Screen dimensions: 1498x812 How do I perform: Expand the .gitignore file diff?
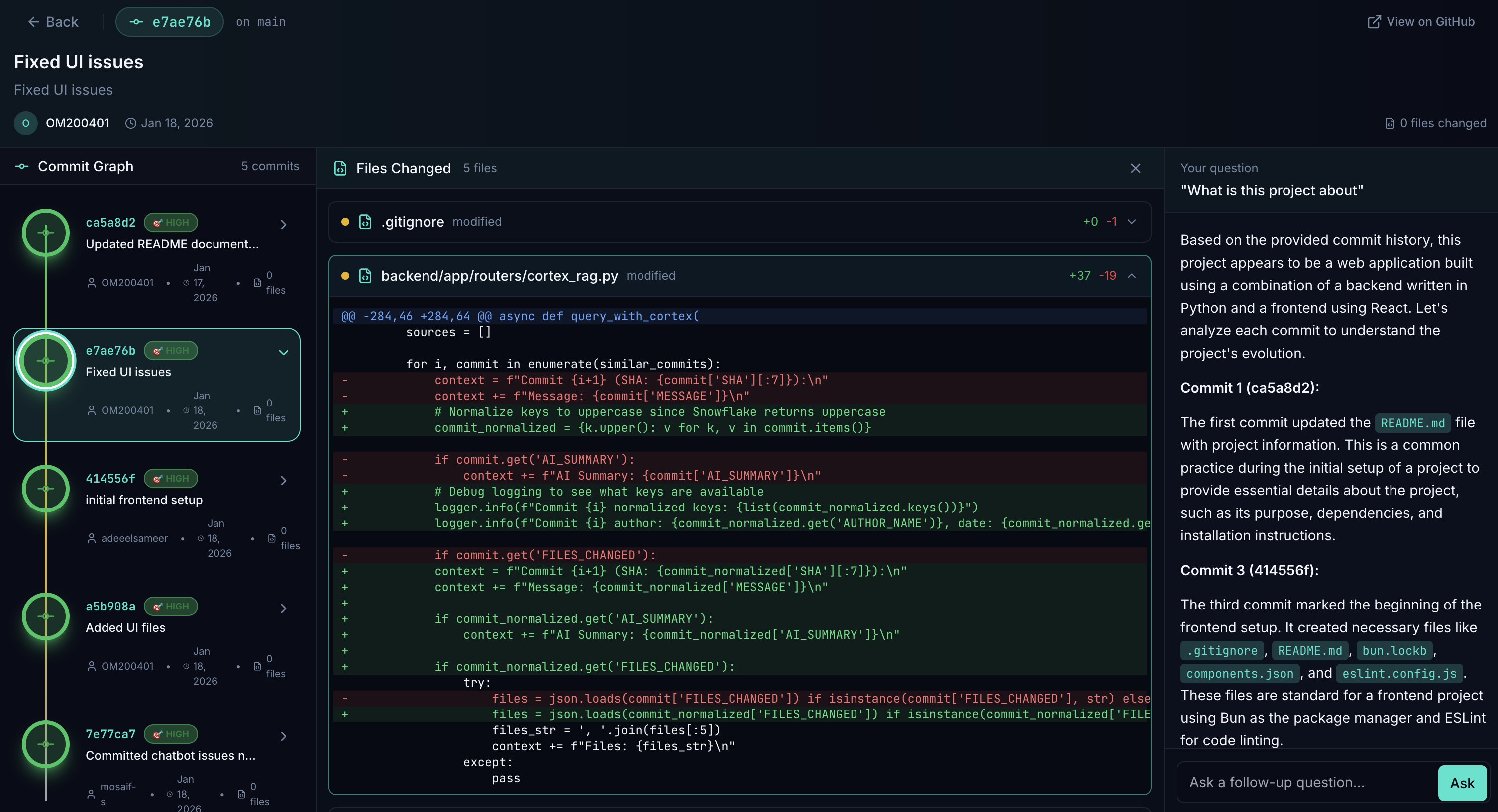(x=1132, y=222)
